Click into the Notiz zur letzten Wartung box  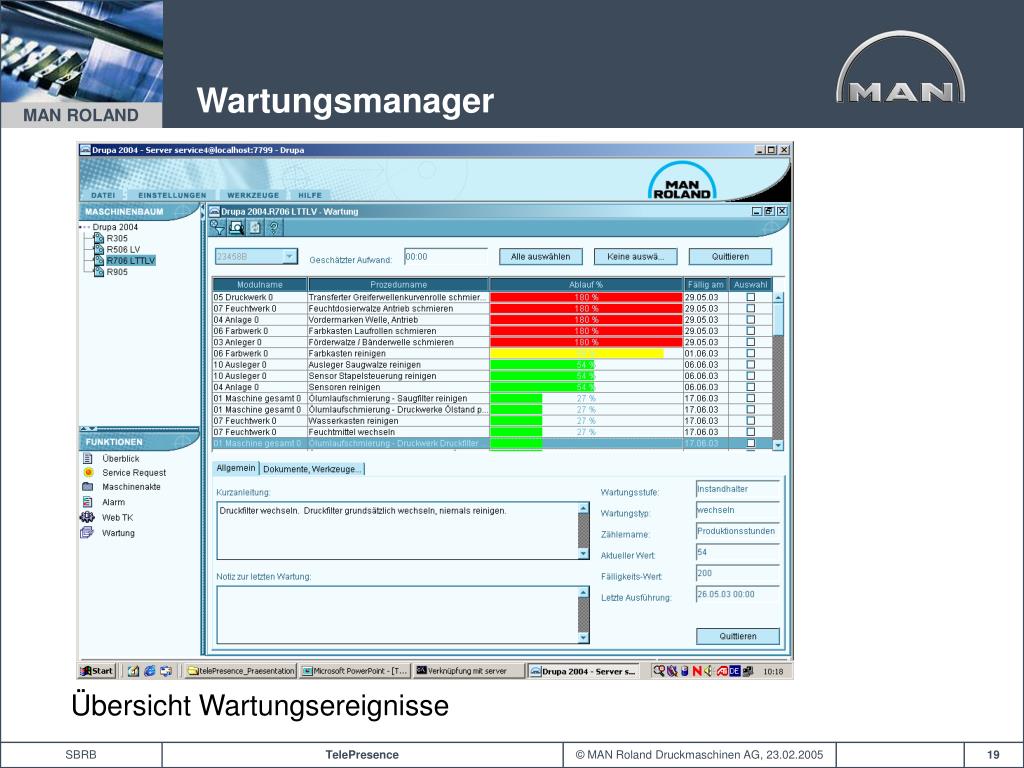(397, 615)
